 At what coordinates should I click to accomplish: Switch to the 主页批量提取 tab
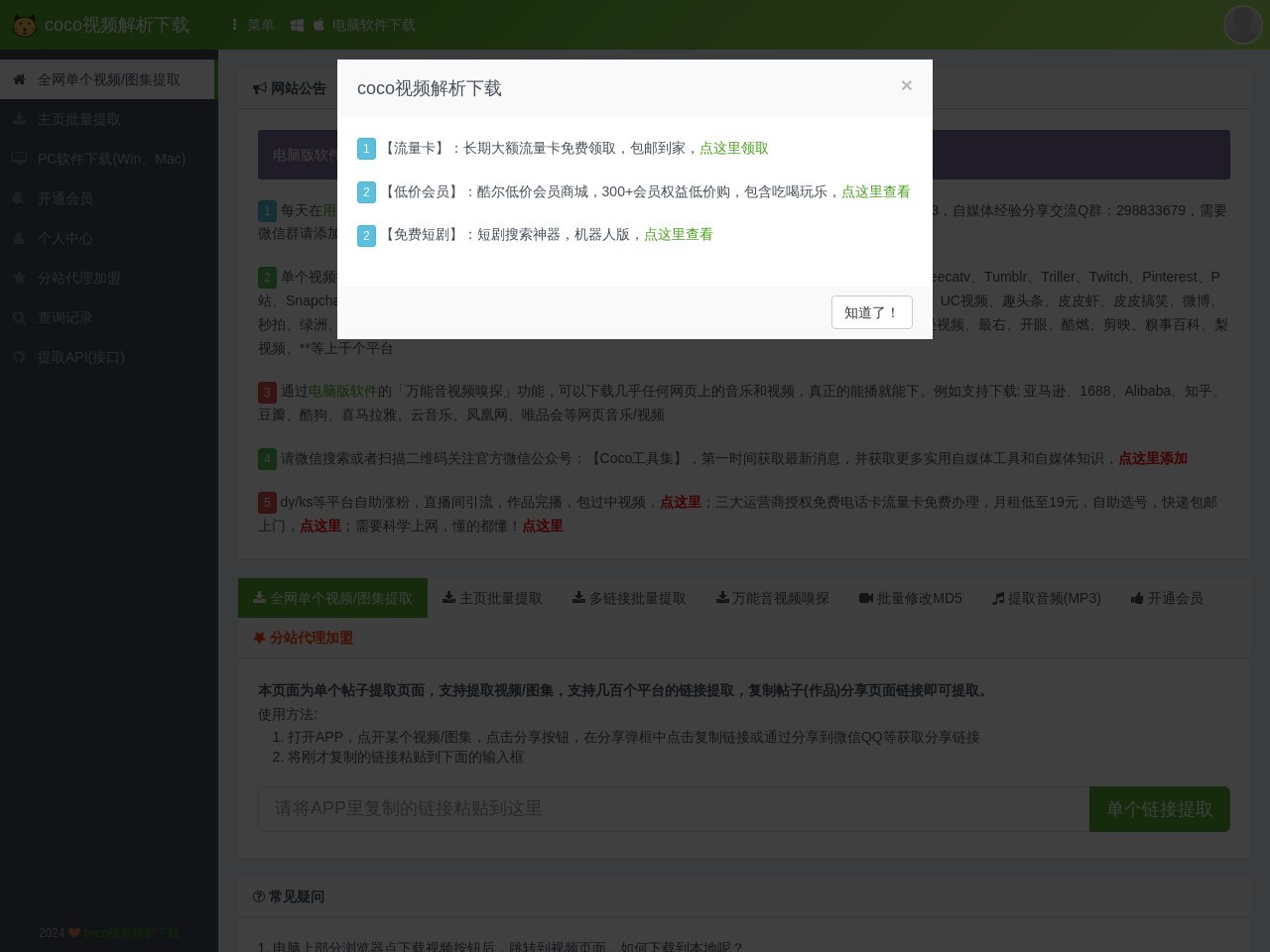[492, 598]
